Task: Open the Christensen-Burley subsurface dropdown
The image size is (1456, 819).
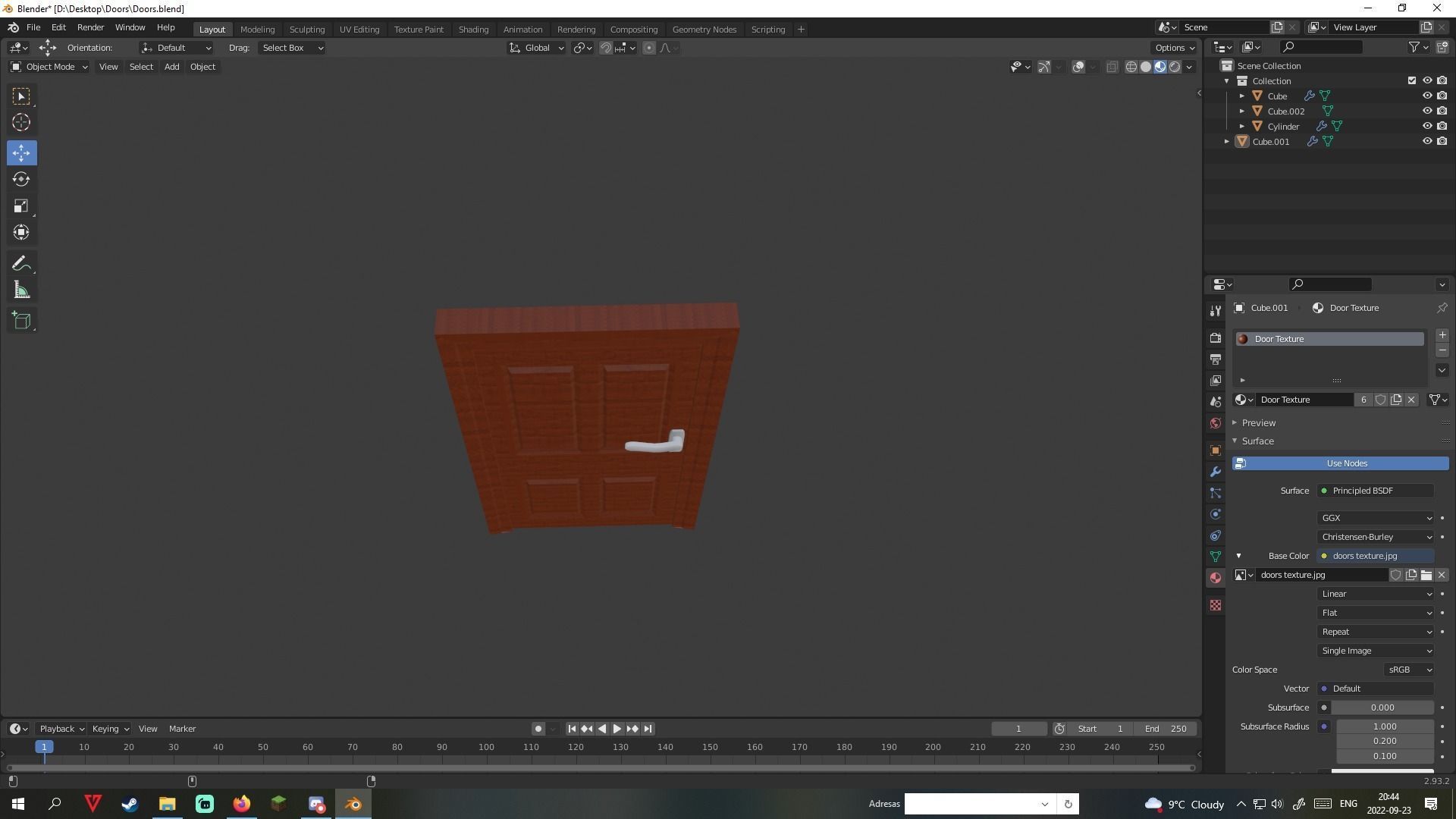Action: [x=1376, y=537]
